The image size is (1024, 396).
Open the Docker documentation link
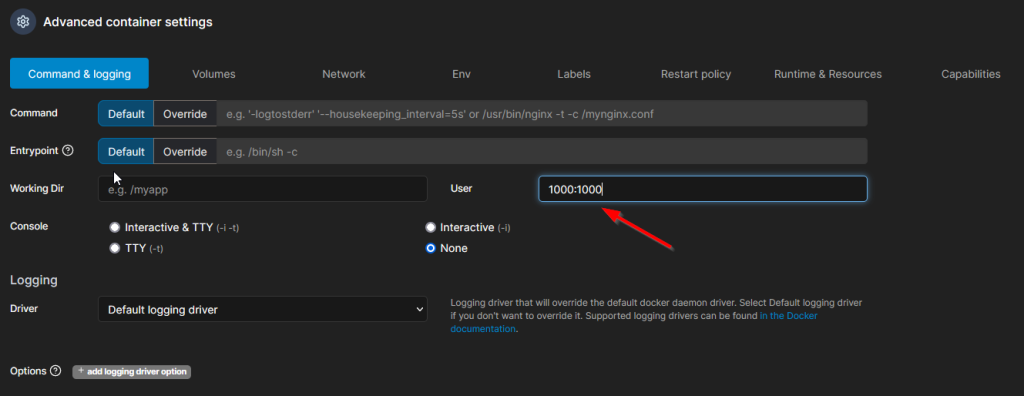[633, 323]
